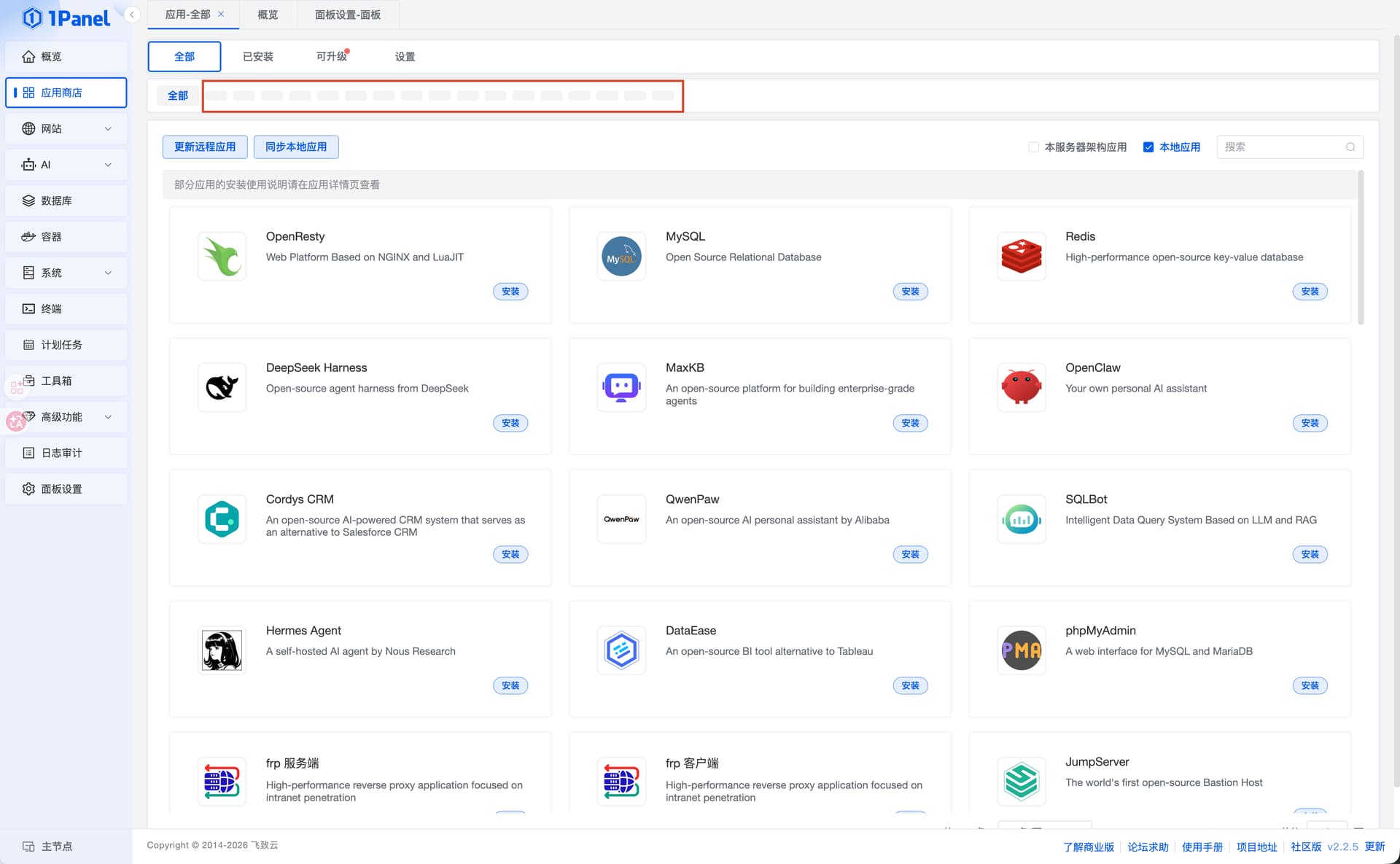This screenshot has height=864, width=1400.
Task: Install MaxKB with its 安装 button
Action: click(x=910, y=423)
